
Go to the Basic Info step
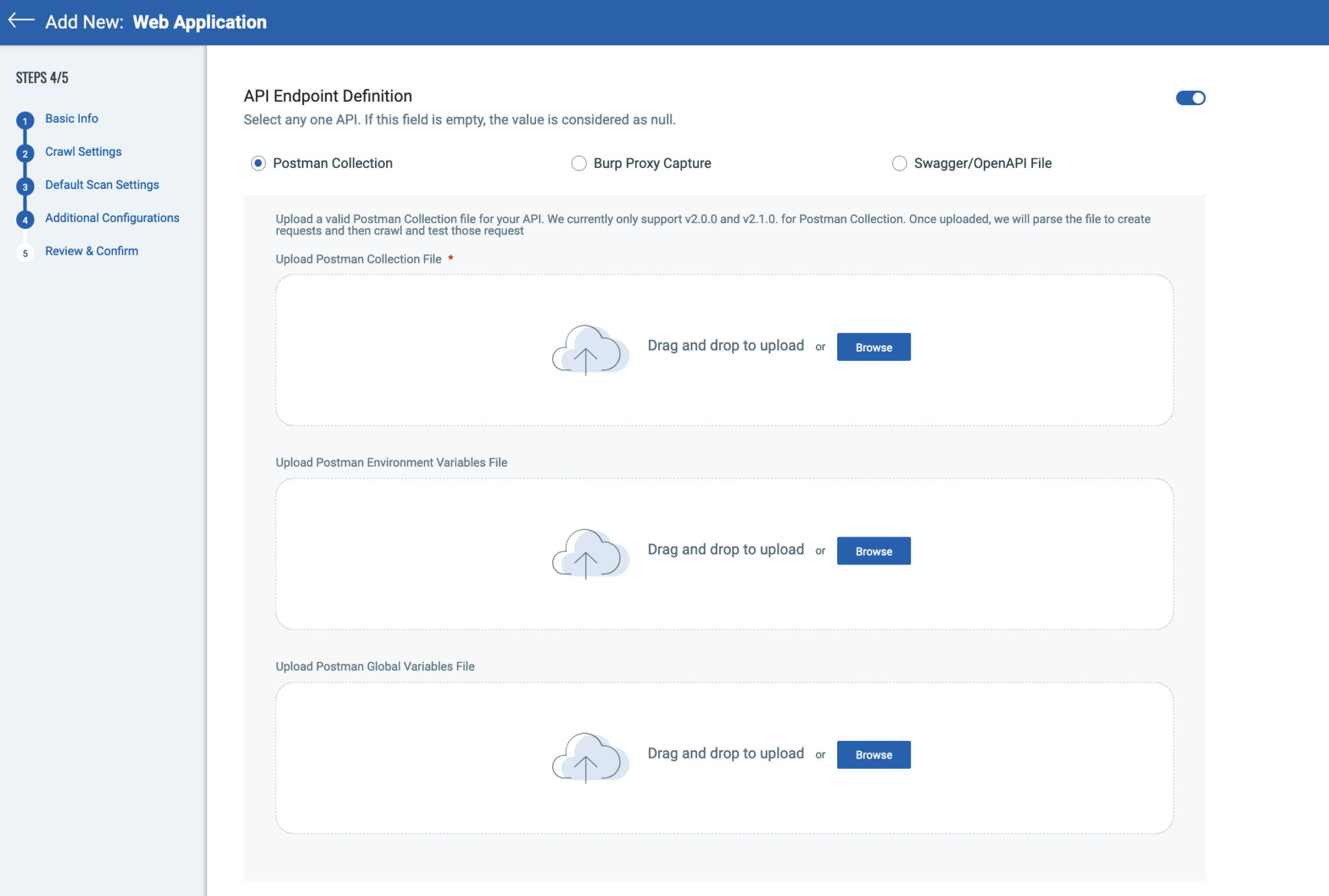[71, 118]
